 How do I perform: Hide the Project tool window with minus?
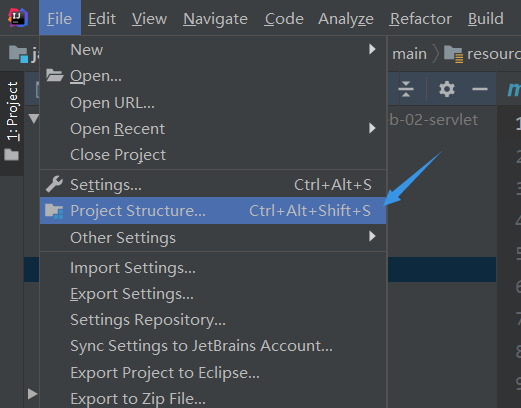tap(480, 89)
